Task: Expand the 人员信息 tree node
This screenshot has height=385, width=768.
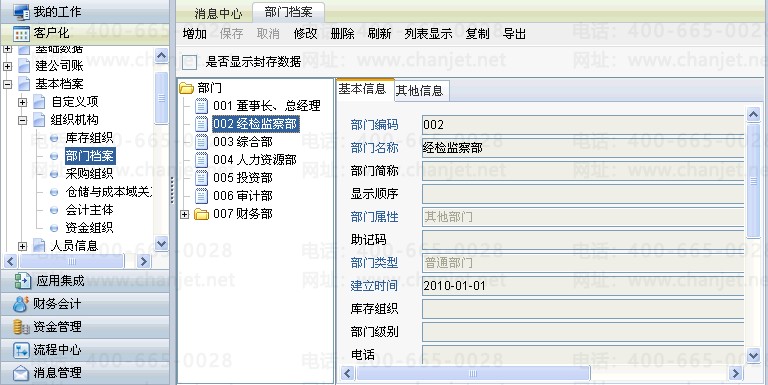Action: pos(23,246)
